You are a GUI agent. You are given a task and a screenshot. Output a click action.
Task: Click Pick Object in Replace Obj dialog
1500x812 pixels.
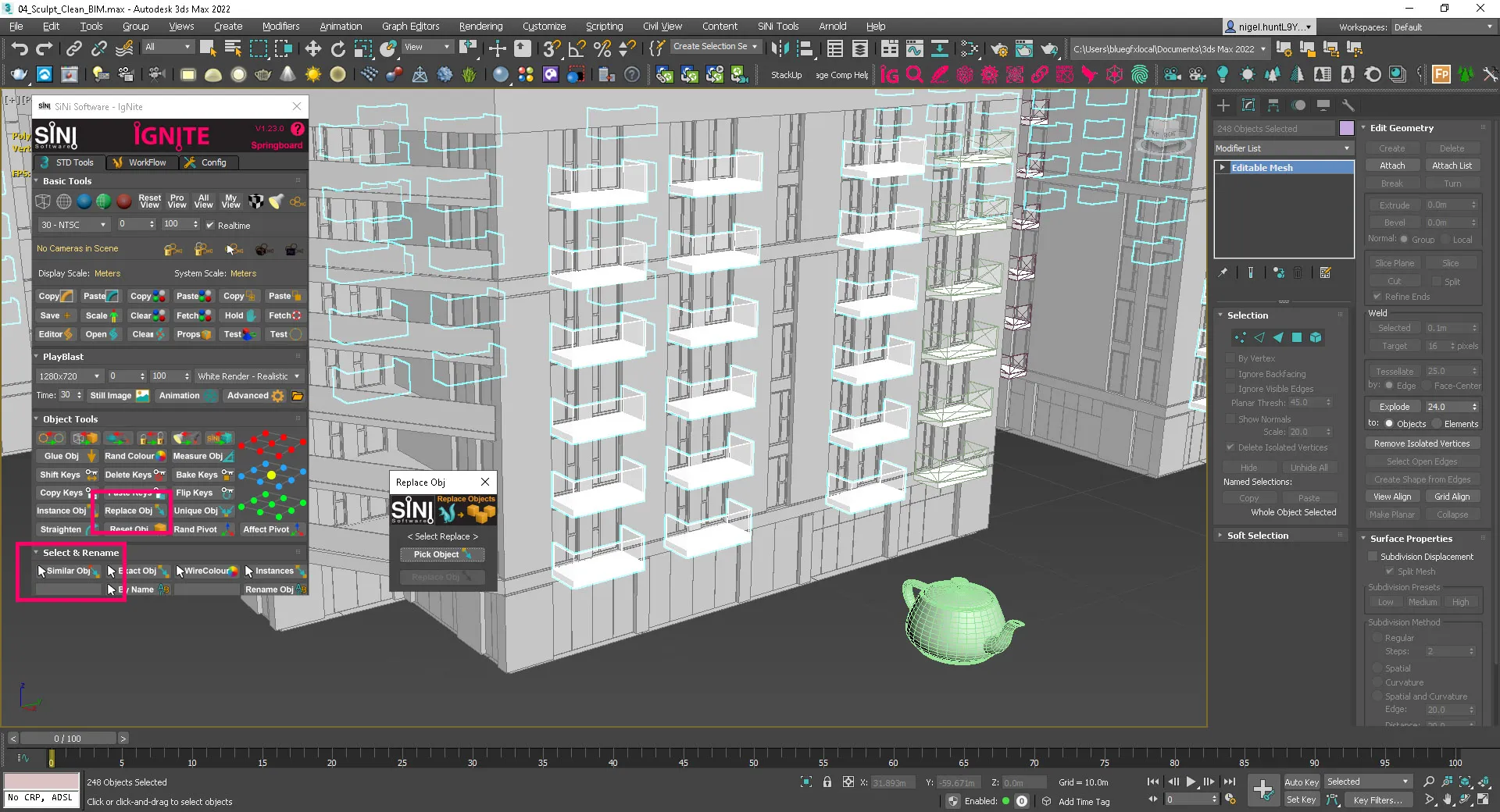pyautogui.click(x=442, y=554)
